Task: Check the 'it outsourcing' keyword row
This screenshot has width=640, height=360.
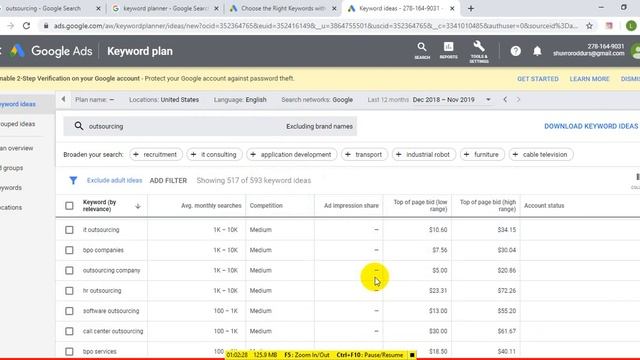Action: pos(69,230)
